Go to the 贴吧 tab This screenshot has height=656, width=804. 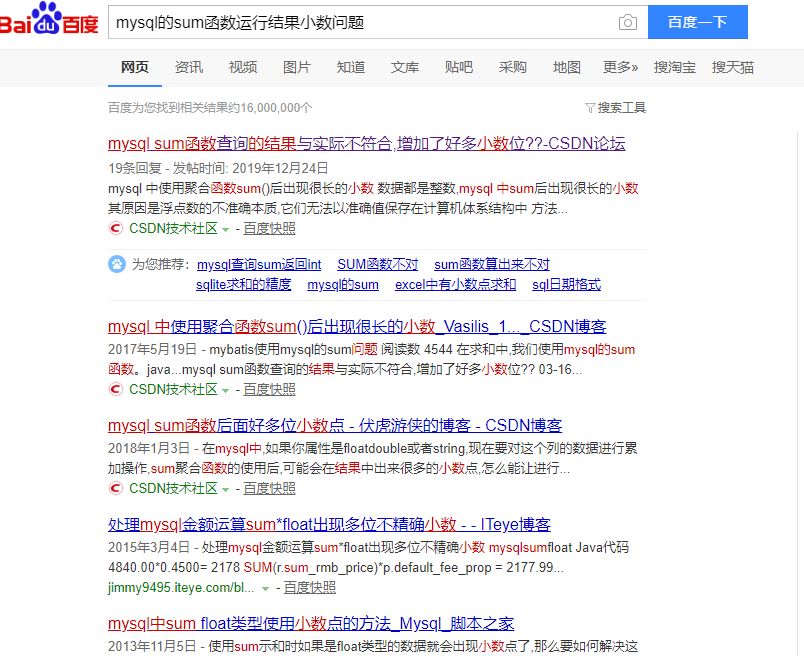tap(459, 67)
